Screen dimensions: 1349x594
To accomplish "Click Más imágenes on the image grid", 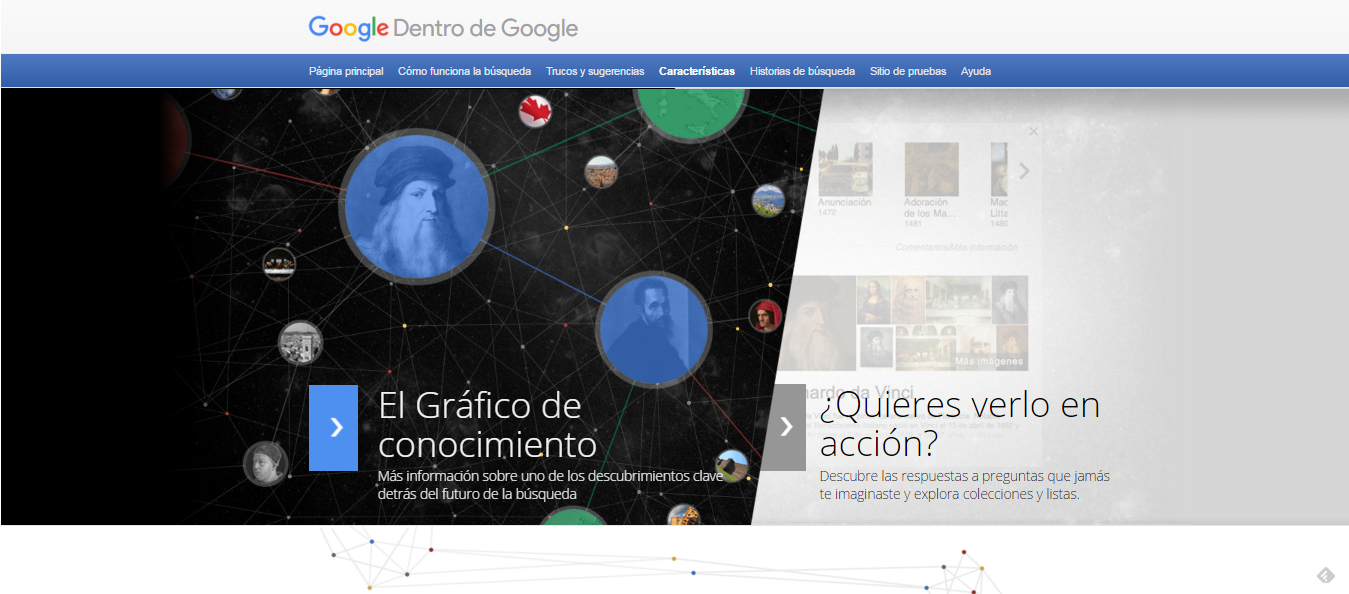I will click(x=989, y=361).
